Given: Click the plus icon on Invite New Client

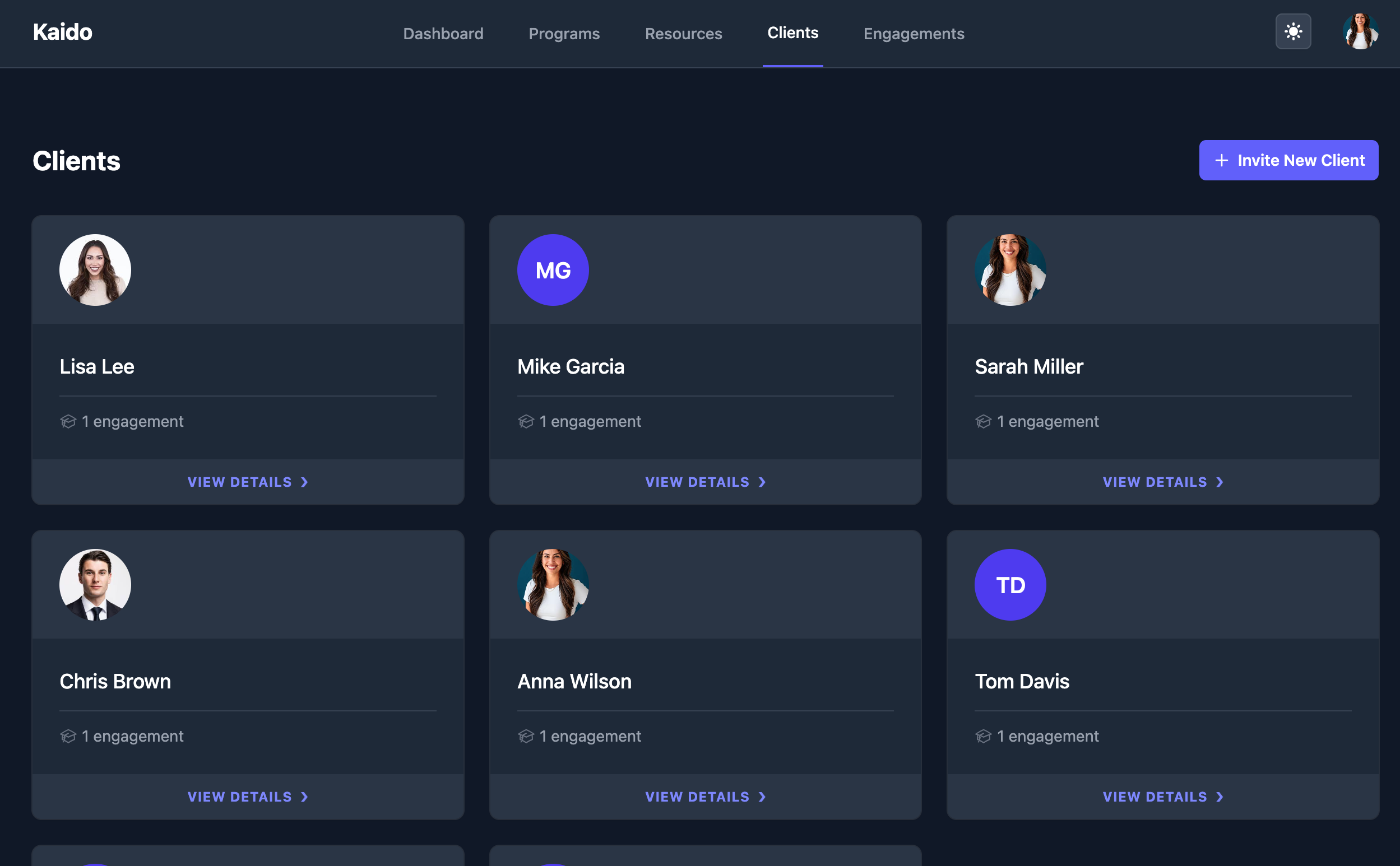Looking at the screenshot, I should tap(1221, 160).
